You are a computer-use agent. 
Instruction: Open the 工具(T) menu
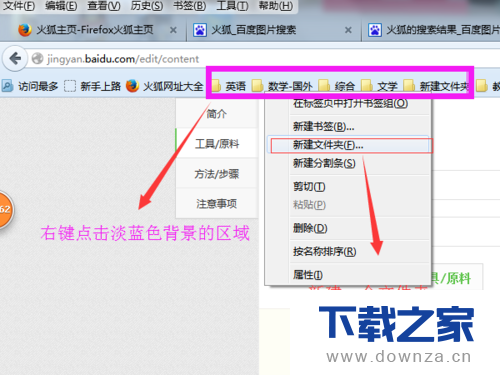point(232,6)
